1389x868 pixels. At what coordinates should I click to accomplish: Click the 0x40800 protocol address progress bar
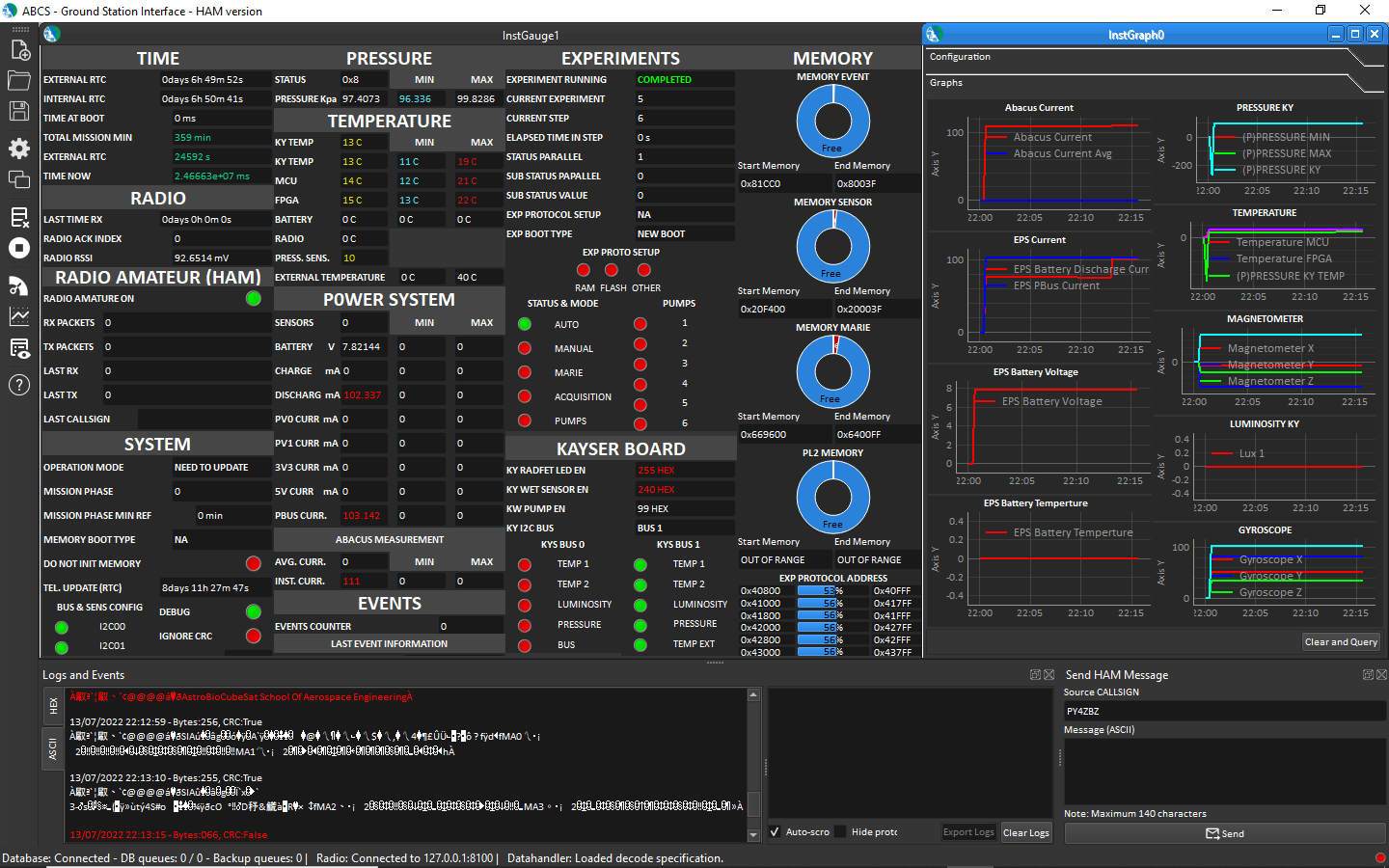click(821, 590)
